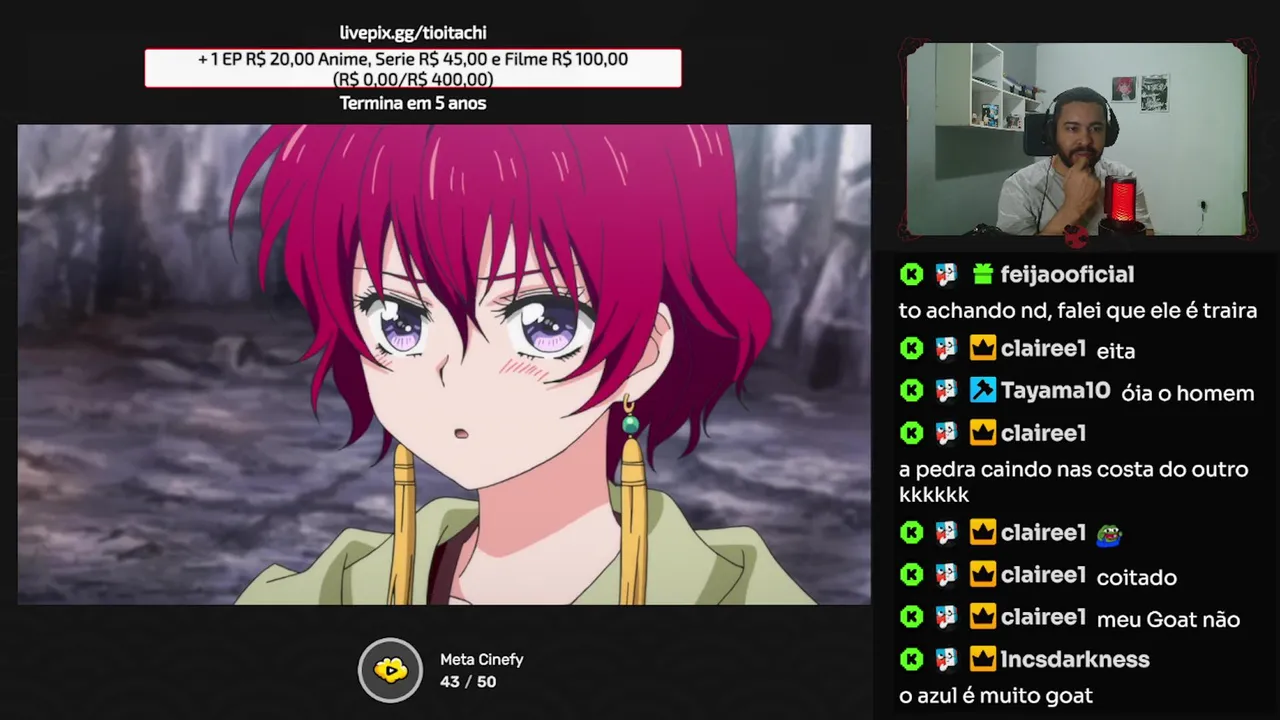This screenshot has height=720, width=1280.
Task: Click the channel emblem badge beside lncsdarkness
Action: 946,659
